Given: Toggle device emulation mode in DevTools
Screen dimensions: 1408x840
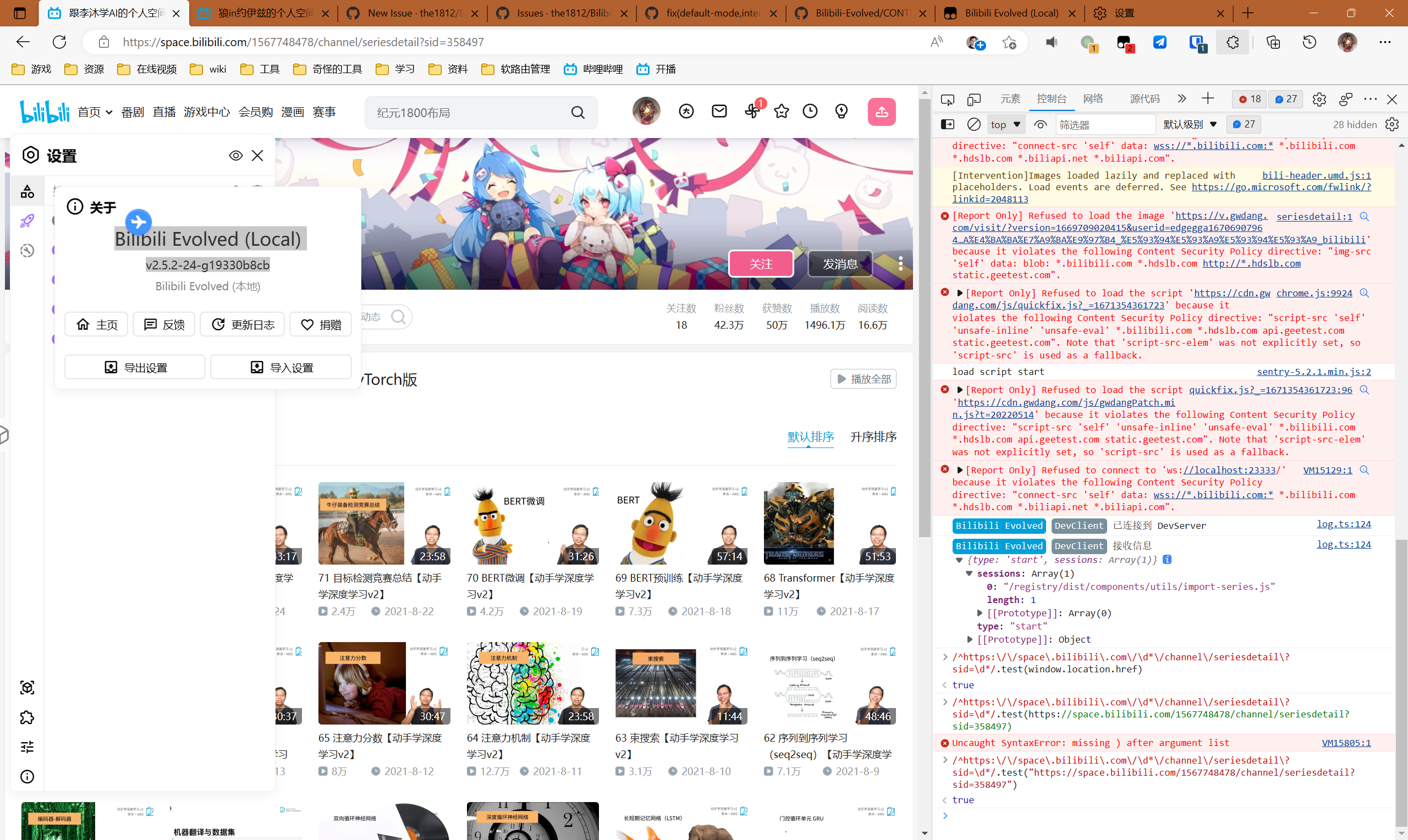Looking at the screenshot, I should coord(975,98).
